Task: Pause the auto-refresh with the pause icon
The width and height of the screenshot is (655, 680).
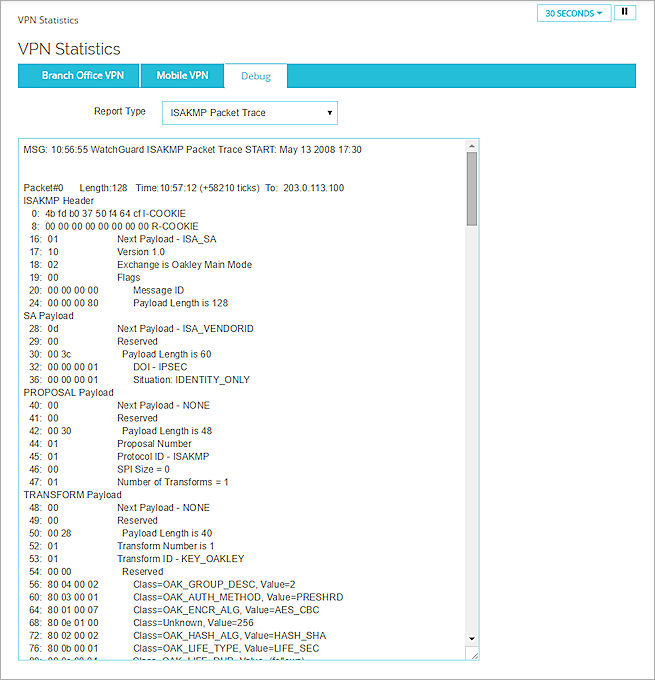Action: [x=625, y=13]
